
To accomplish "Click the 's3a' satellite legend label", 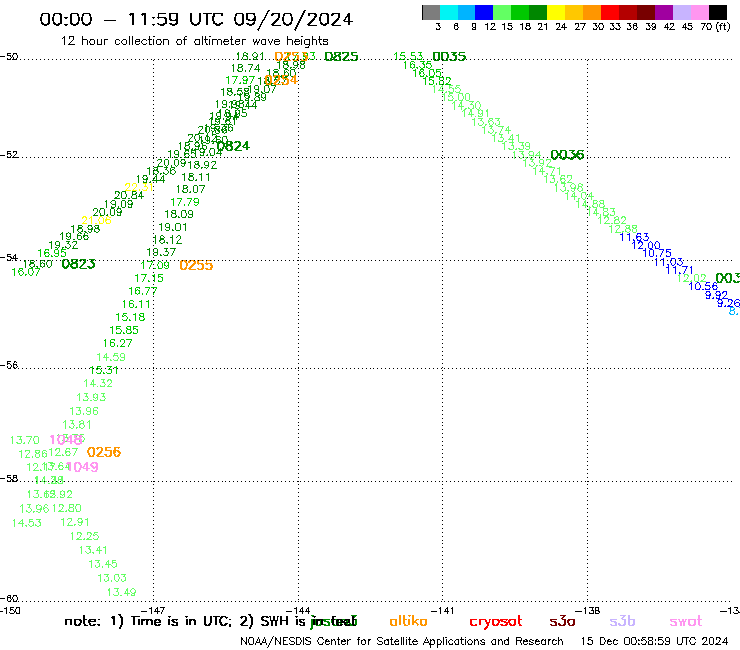I will pyautogui.click(x=562, y=621).
